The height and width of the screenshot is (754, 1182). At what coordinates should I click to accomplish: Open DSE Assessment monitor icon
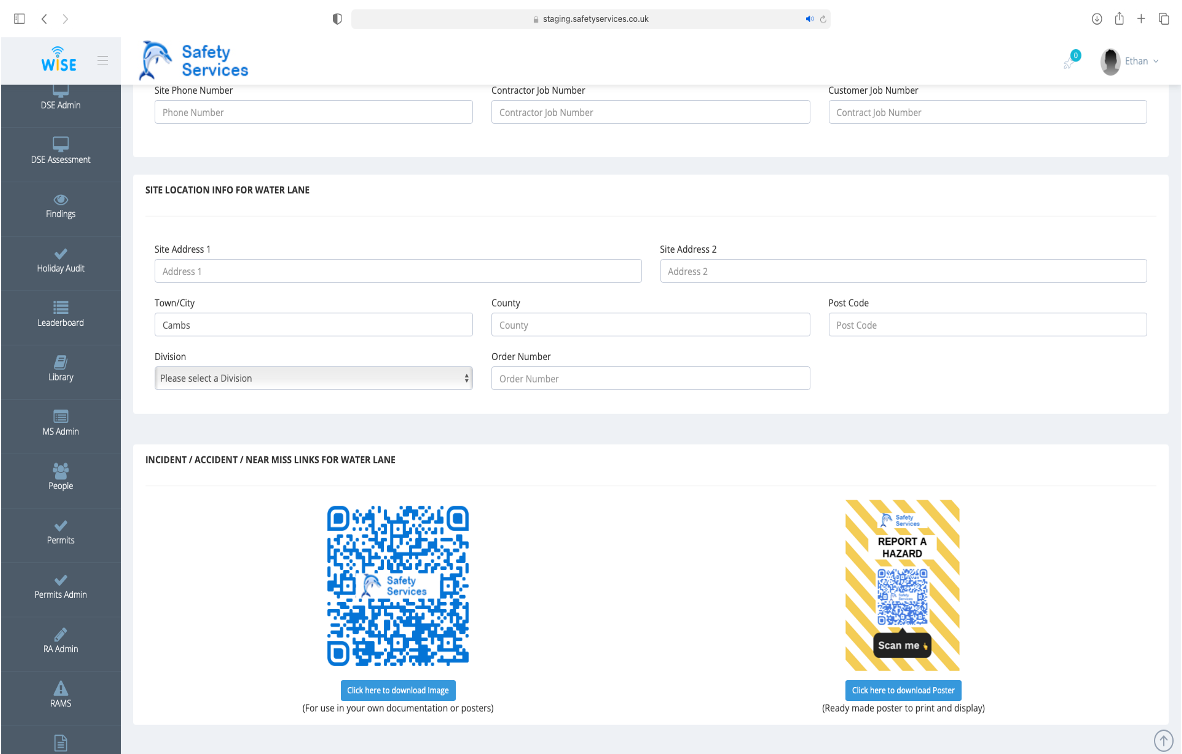pyautogui.click(x=61, y=144)
